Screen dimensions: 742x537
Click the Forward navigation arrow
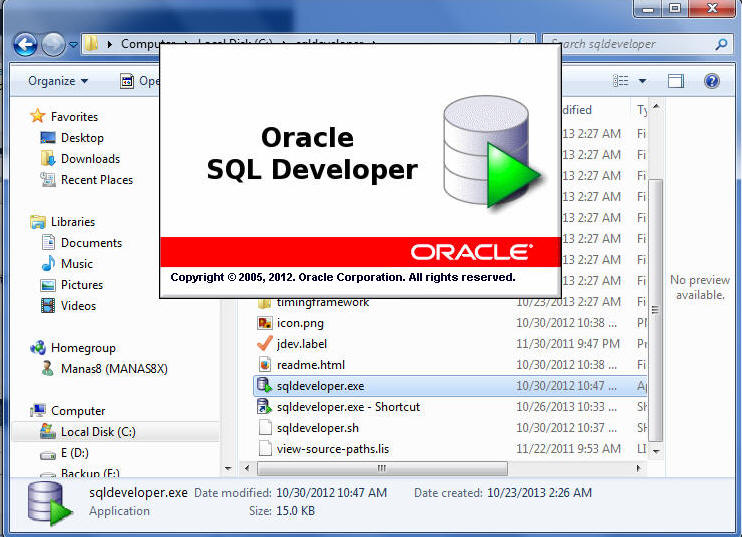(53, 45)
